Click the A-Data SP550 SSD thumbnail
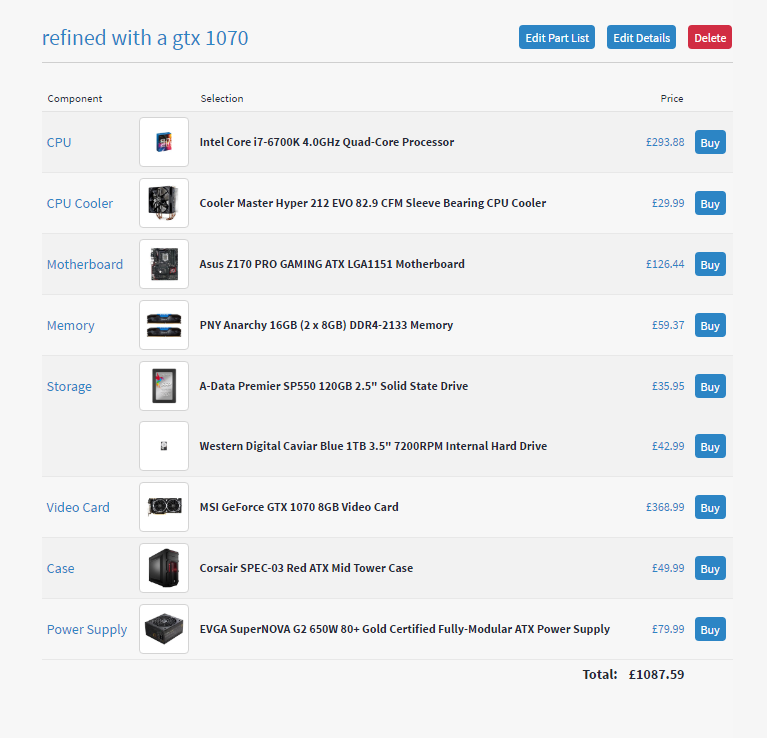 [164, 386]
